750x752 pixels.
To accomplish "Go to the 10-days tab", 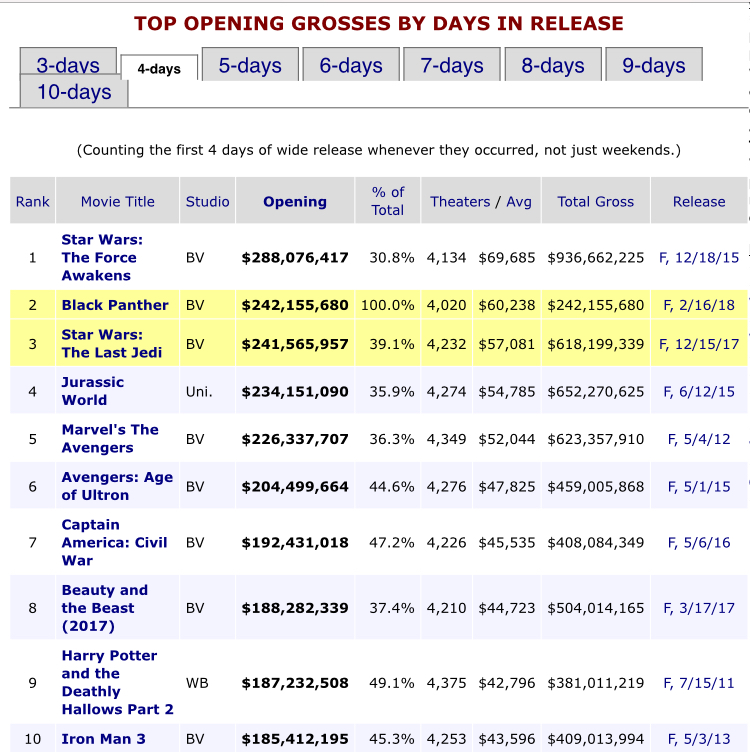I will (x=74, y=92).
